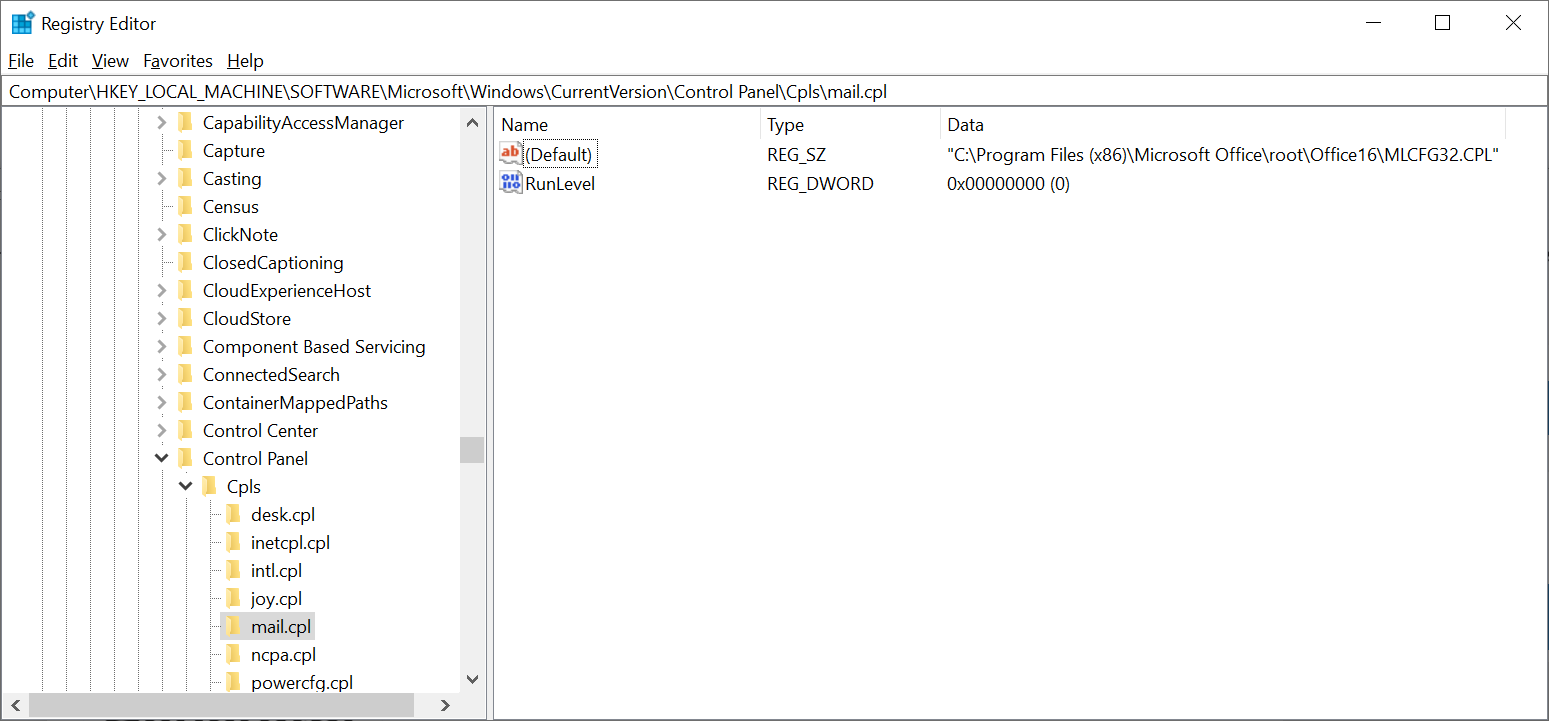
Task: Click the CloudStore folder icon
Action: coord(185,319)
